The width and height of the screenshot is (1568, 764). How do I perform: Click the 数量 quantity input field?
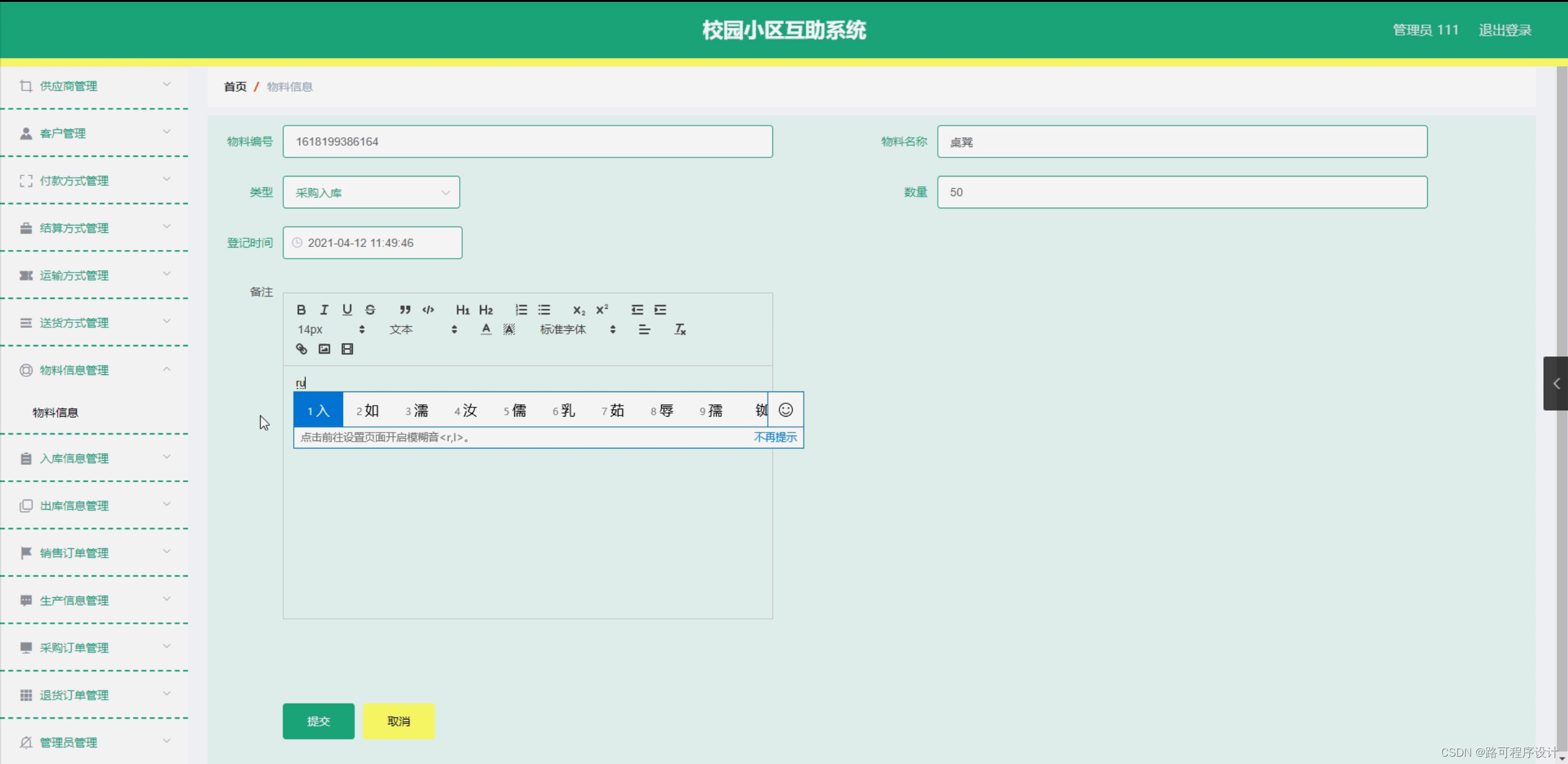[1182, 192]
